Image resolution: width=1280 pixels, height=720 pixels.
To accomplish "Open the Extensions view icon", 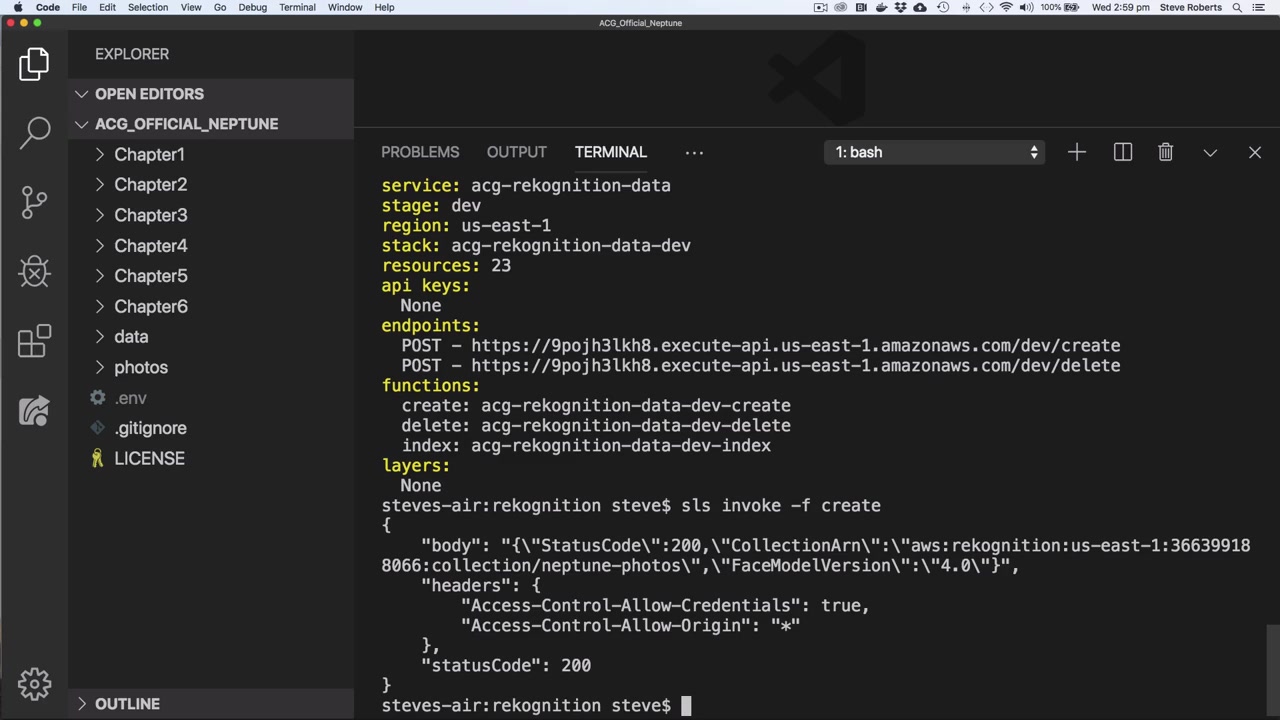I will click(x=34, y=341).
